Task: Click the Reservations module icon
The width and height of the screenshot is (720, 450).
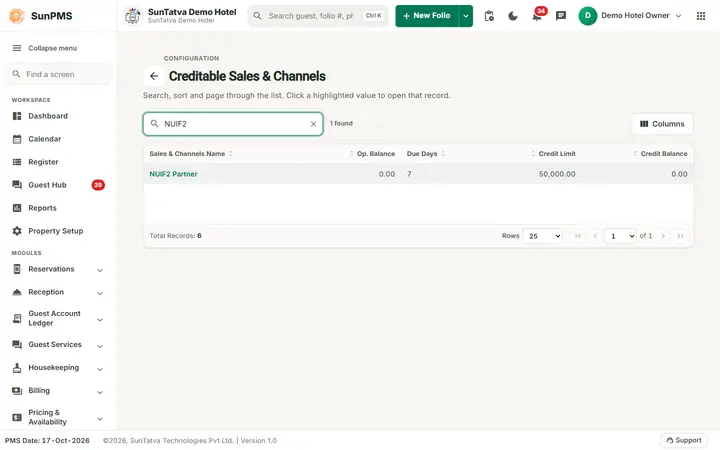Action: (x=17, y=269)
